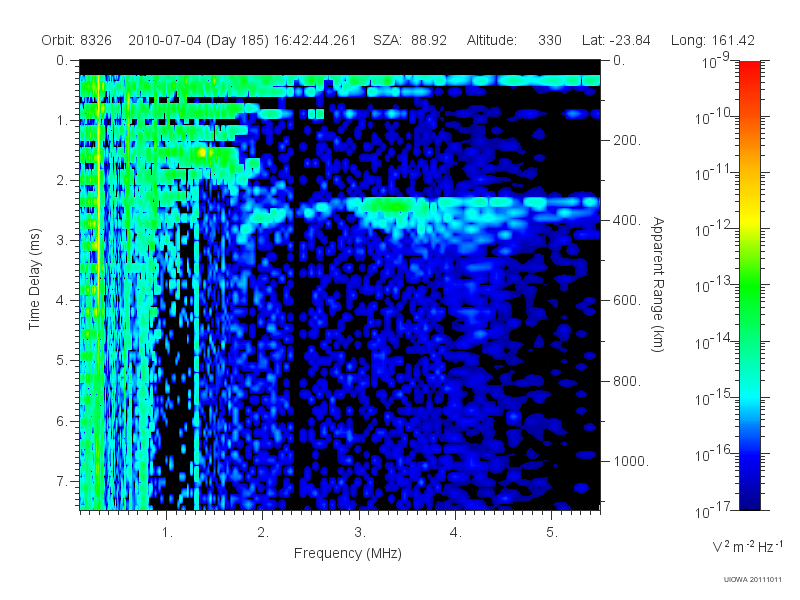Click the time delay tick label '7.'

coord(62,481)
